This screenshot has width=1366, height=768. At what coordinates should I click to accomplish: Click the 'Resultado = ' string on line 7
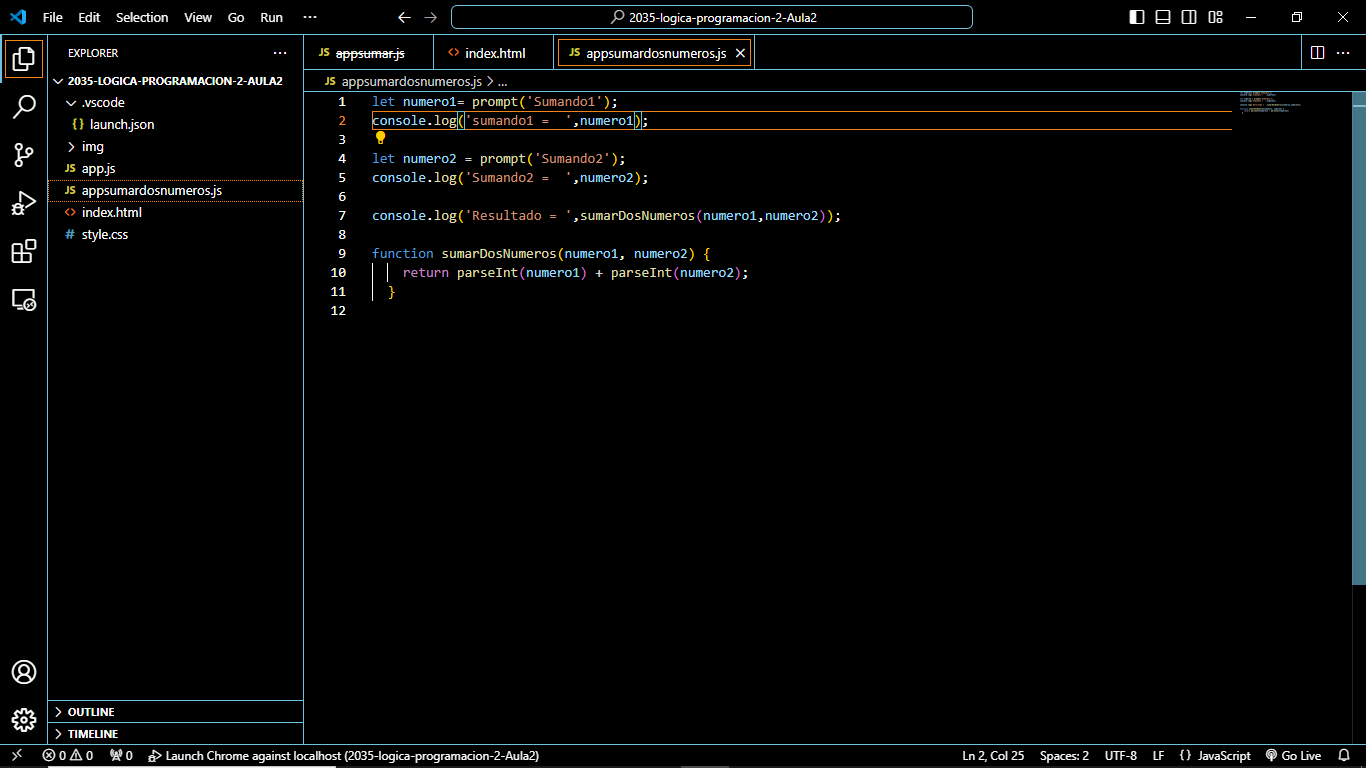pyautogui.click(x=518, y=216)
